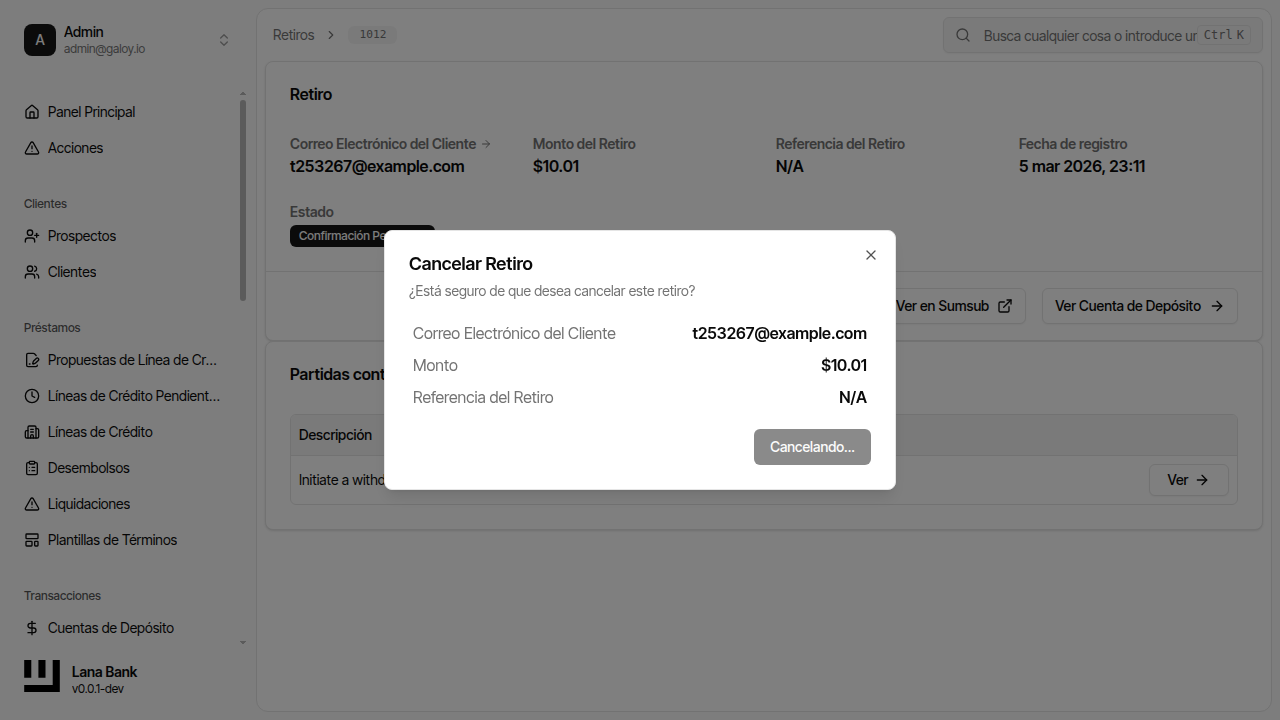Click the dollar icon for Cuentas de Depósito
Viewport: 1280px width, 720px height.
(32, 627)
